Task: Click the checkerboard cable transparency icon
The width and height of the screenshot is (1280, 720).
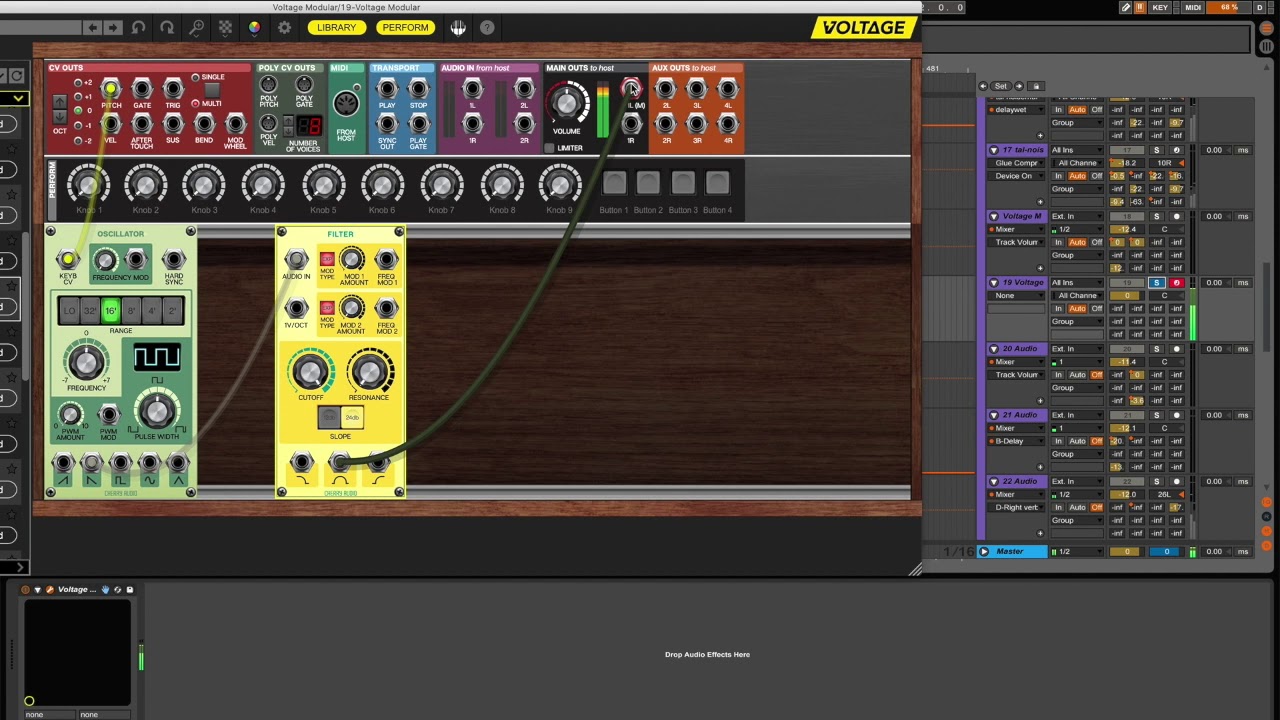Action: click(x=225, y=28)
